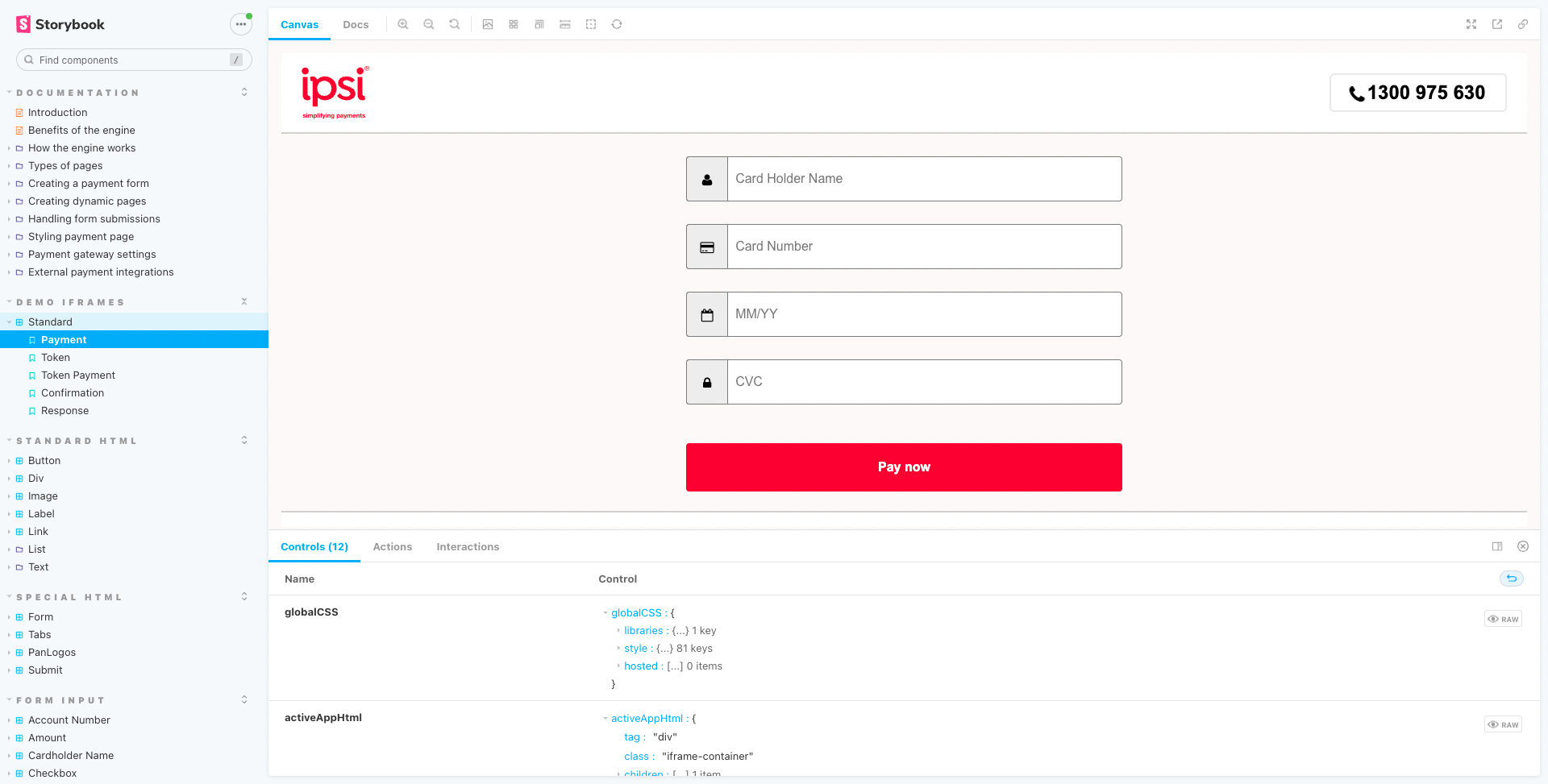Image resolution: width=1548 pixels, height=784 pixels.
Task: Toggle the grid overlay icon
Action: point(514,24)
